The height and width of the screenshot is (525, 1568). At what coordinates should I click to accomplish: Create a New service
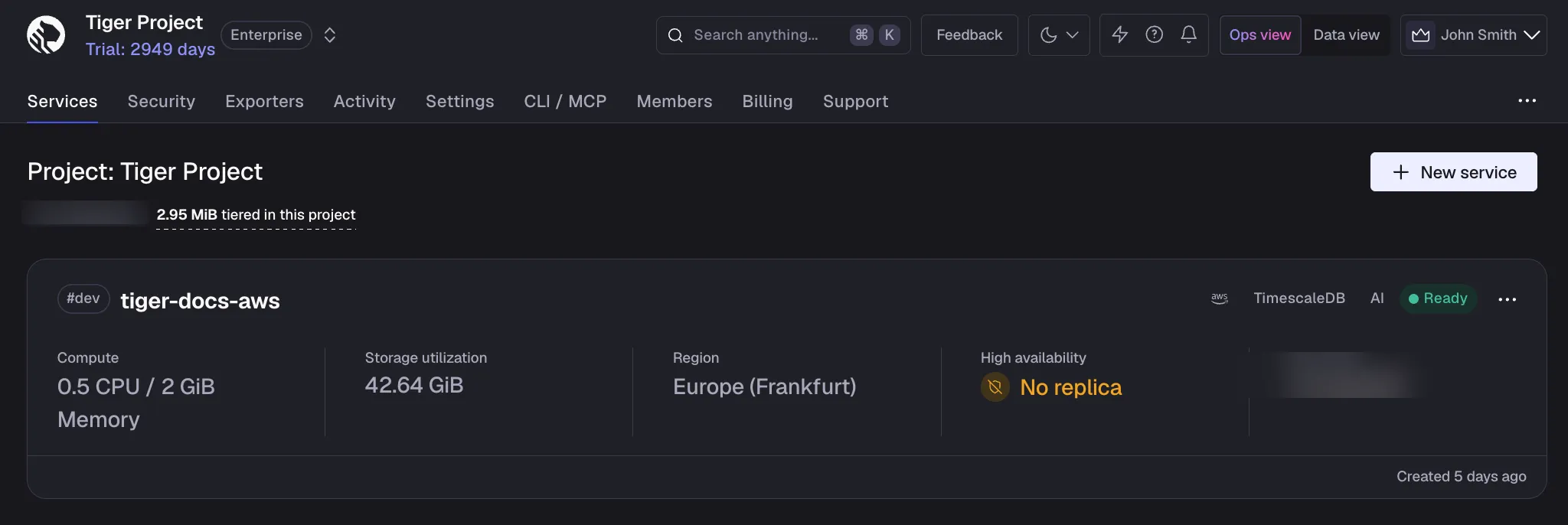1453,172
